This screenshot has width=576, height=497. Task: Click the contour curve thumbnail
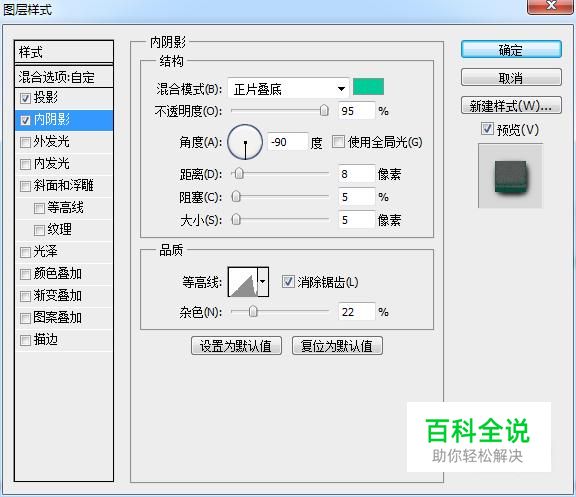tap(243, 282)
